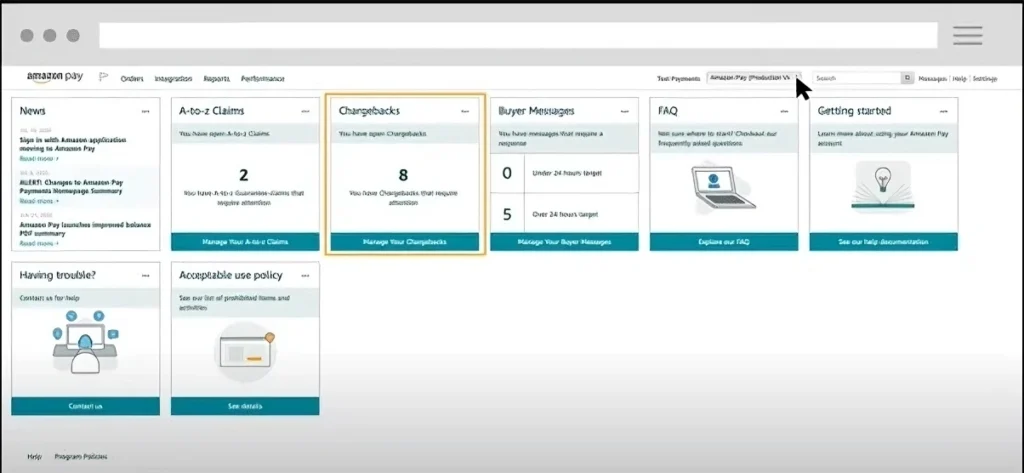Read more about the ALERT homepage summary news
The width and height of the screenshot is (1024, 473).
pos(39,201)
